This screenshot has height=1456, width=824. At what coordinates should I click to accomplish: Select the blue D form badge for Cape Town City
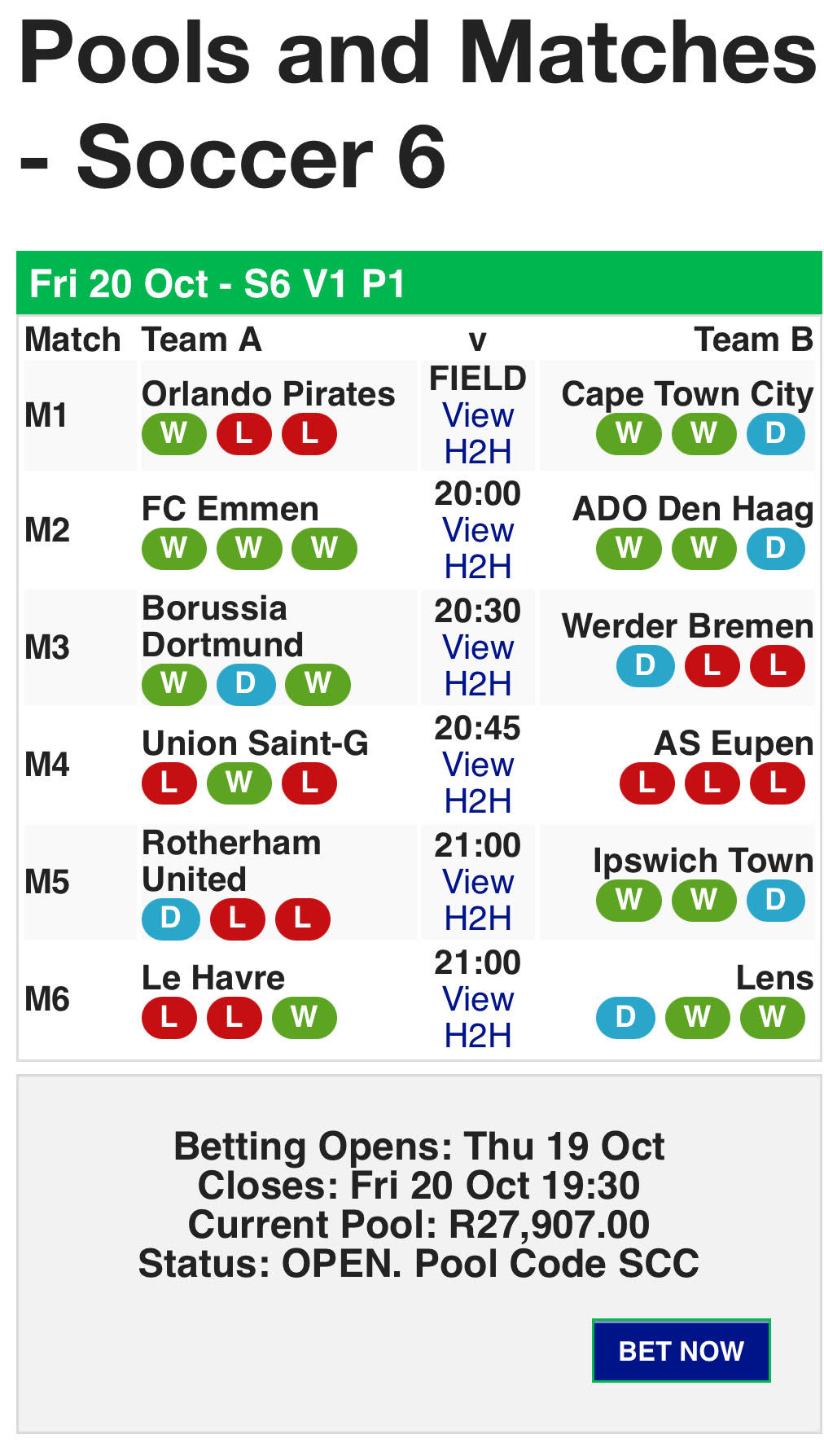[779, 433]
